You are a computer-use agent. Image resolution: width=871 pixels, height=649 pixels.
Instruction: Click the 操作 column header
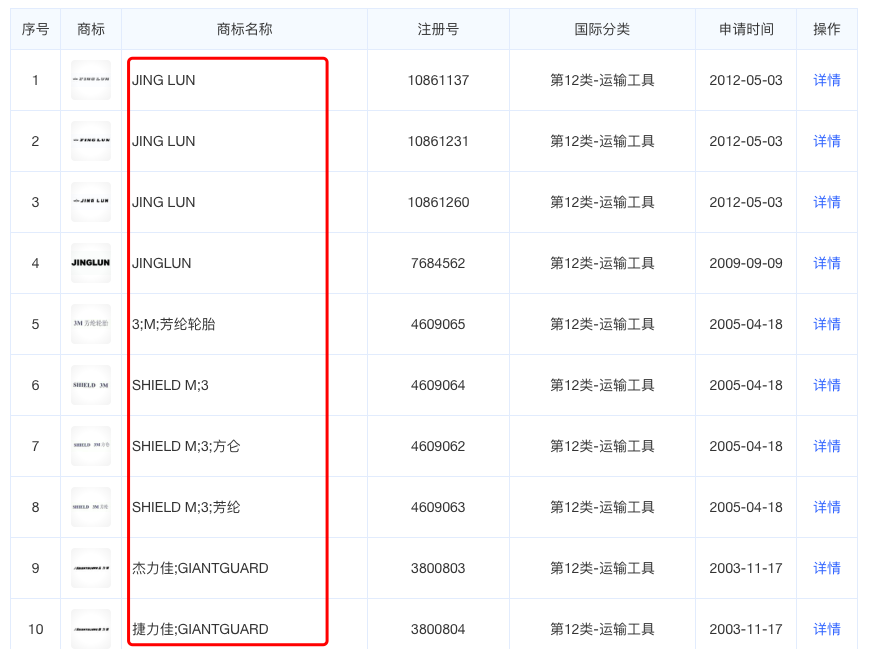click(x=827, y=29)
